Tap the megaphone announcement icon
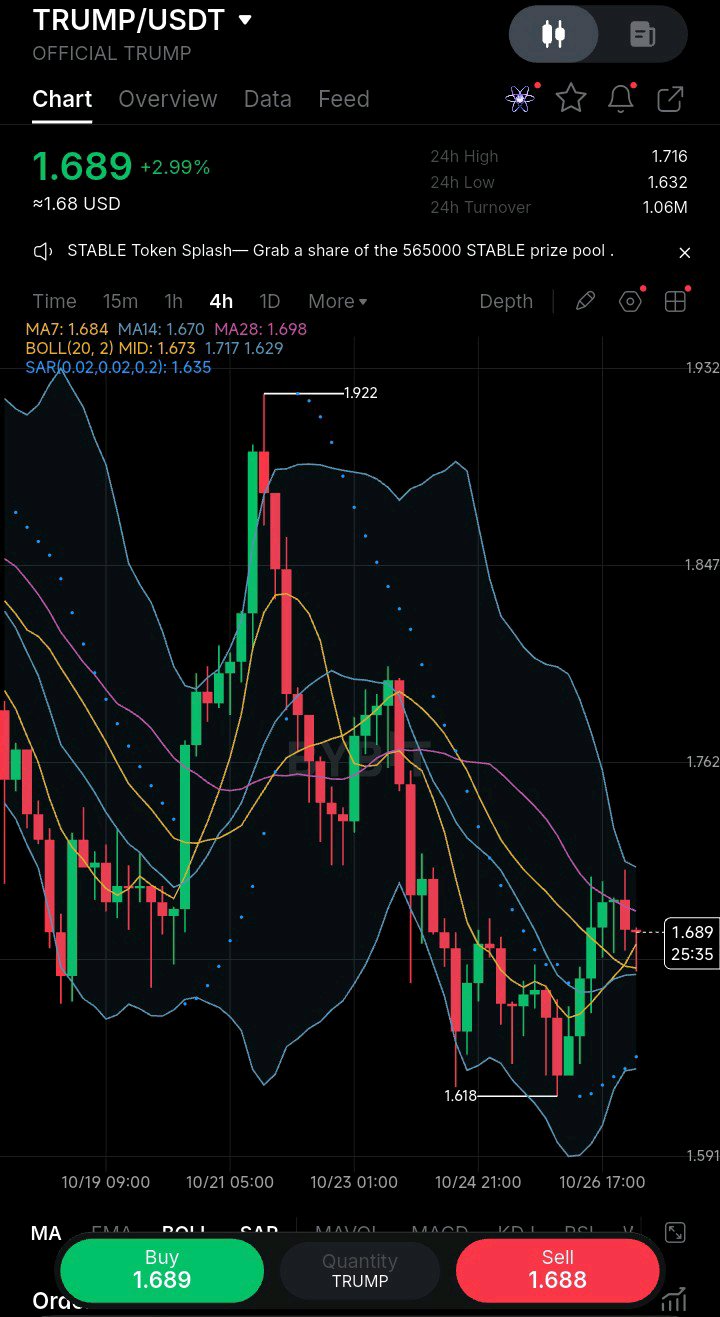 [43, 252]
